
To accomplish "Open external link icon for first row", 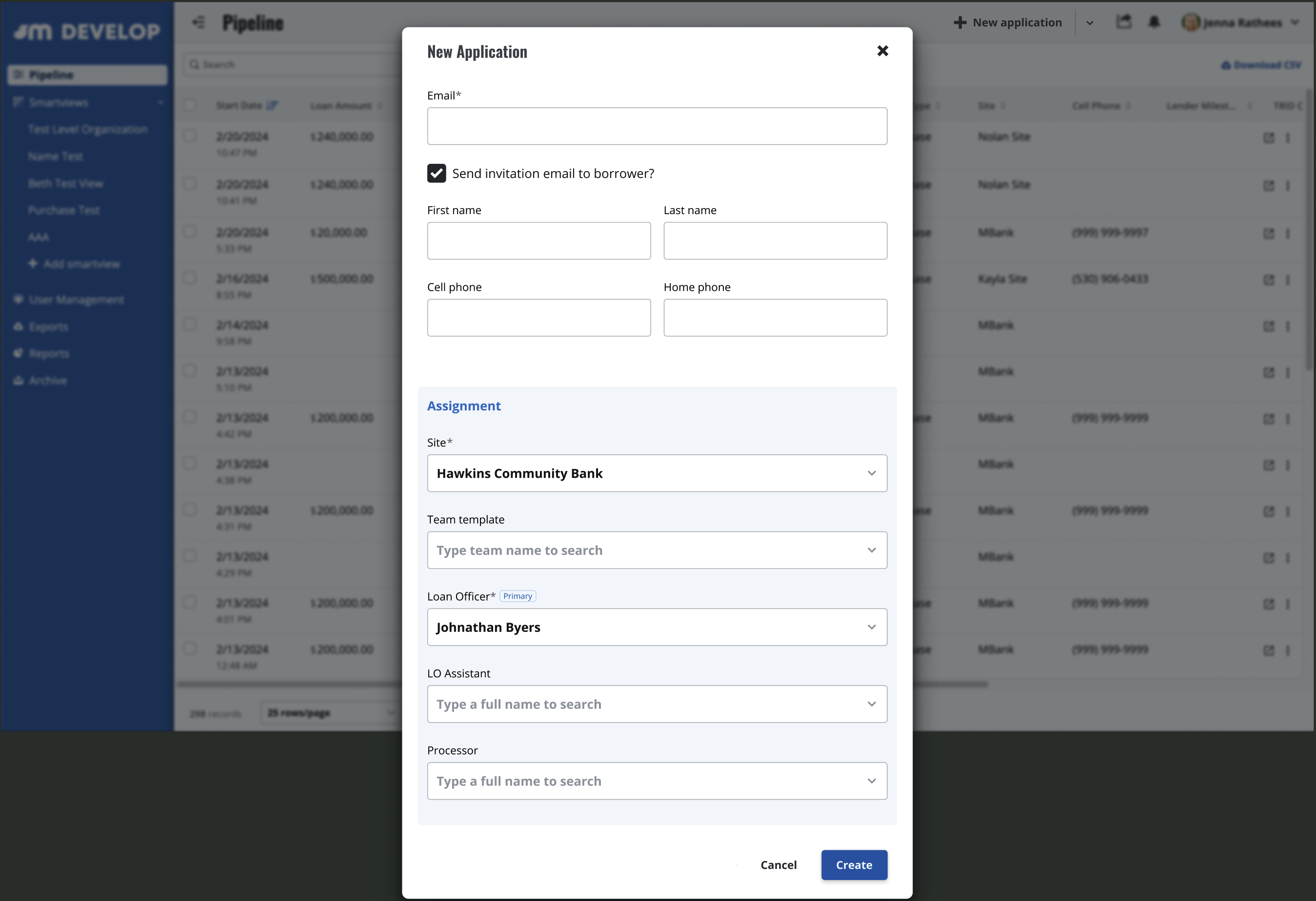I will 1268,137.
